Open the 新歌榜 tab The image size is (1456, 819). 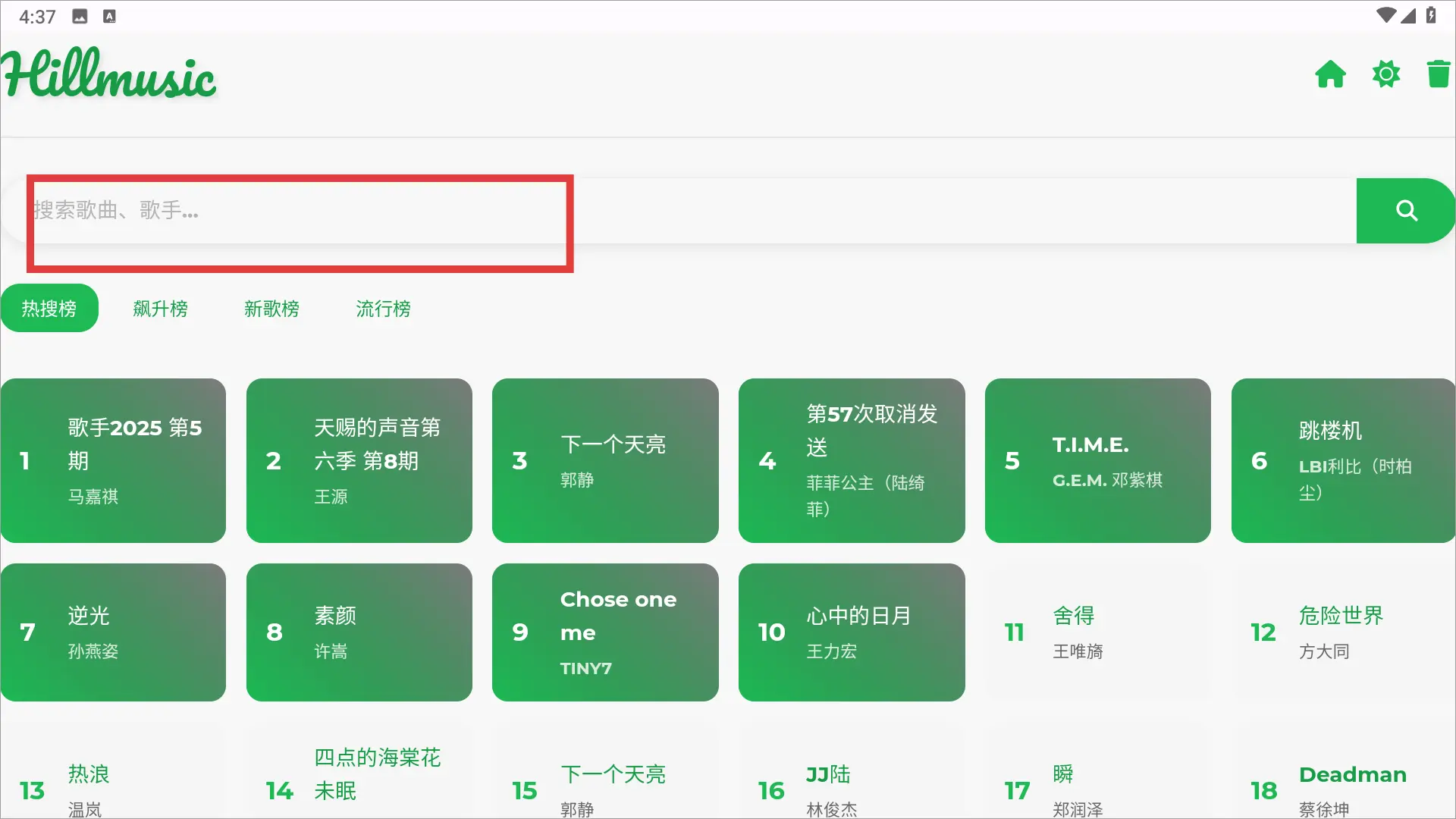[271, 309]
